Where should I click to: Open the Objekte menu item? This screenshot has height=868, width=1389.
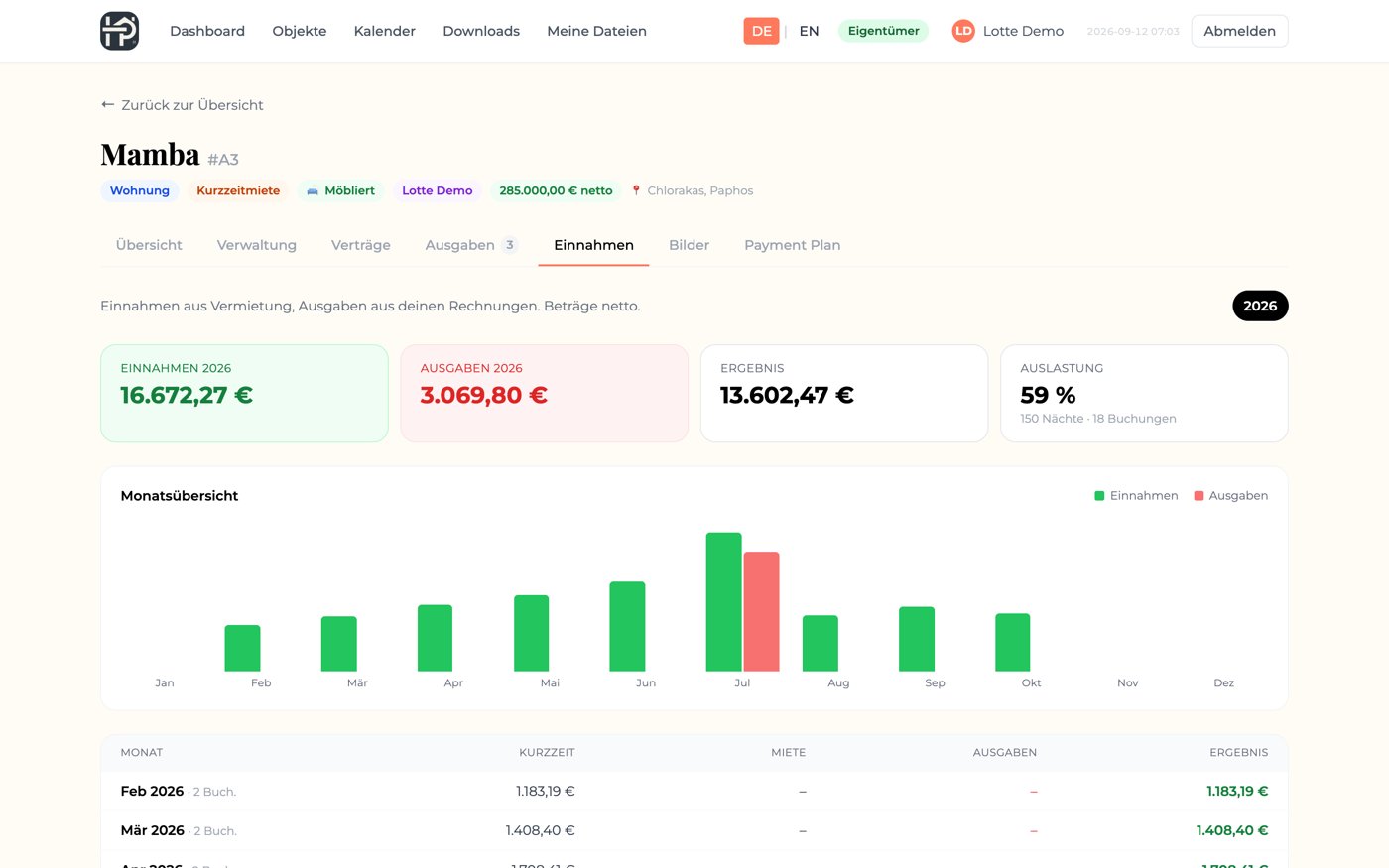pos(300,31)
